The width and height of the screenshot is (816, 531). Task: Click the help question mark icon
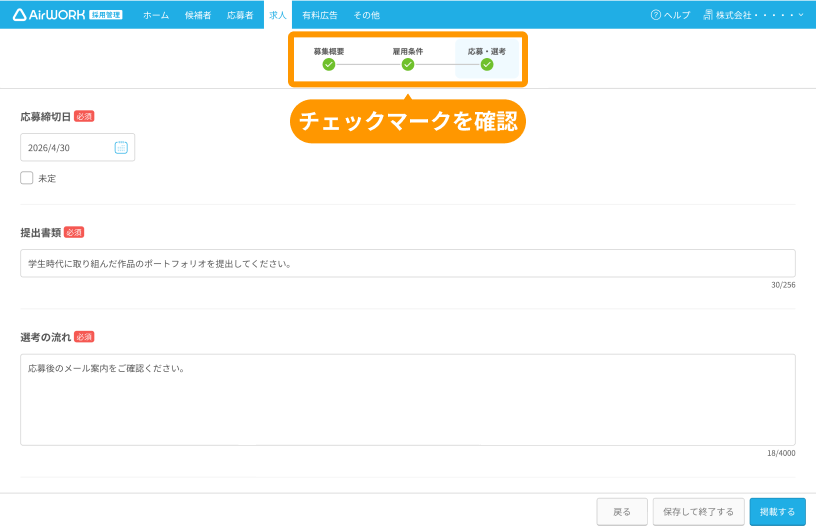coord(656,15)
